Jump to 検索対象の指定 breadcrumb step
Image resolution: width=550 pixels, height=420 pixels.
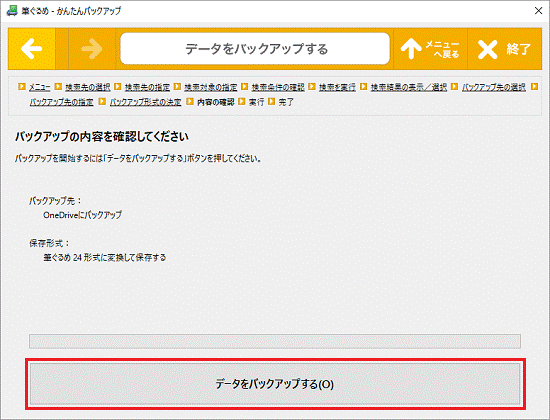(211, 87)
